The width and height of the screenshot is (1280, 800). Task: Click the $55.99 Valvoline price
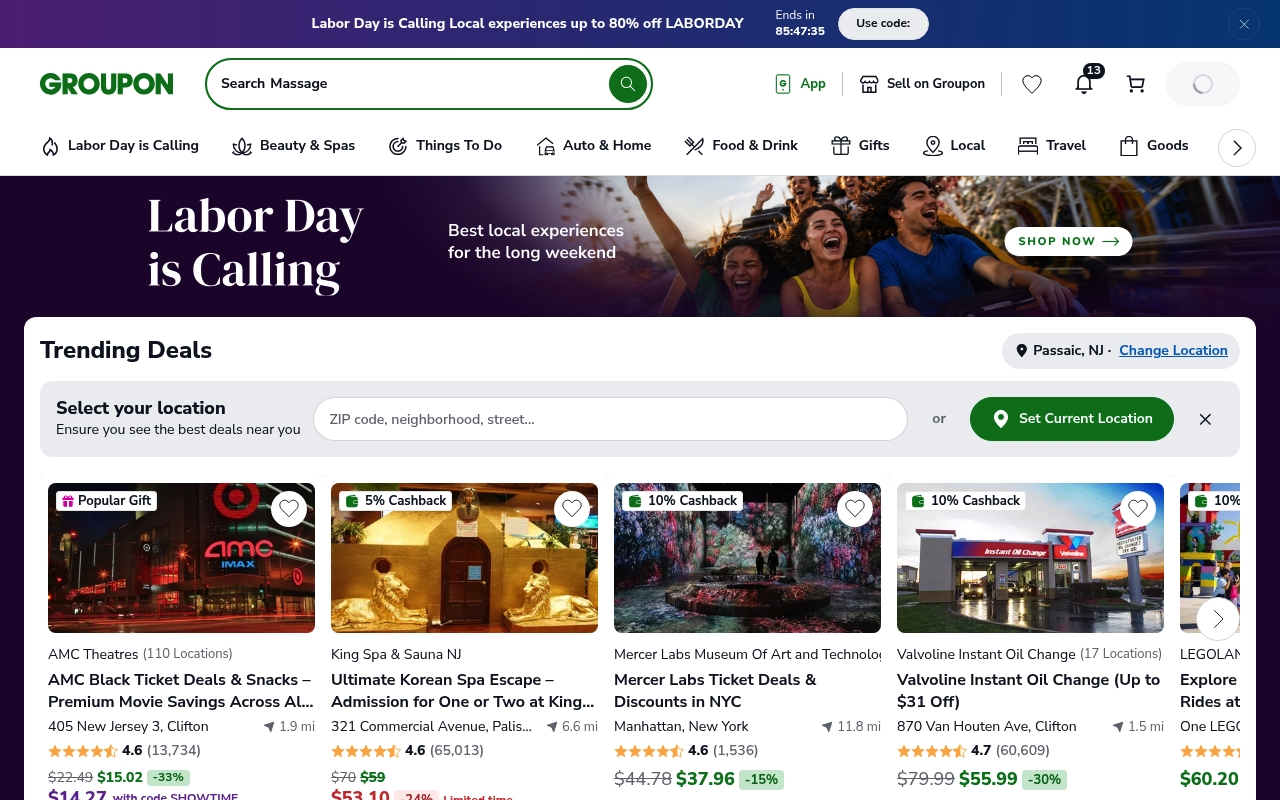coord(988,779)
